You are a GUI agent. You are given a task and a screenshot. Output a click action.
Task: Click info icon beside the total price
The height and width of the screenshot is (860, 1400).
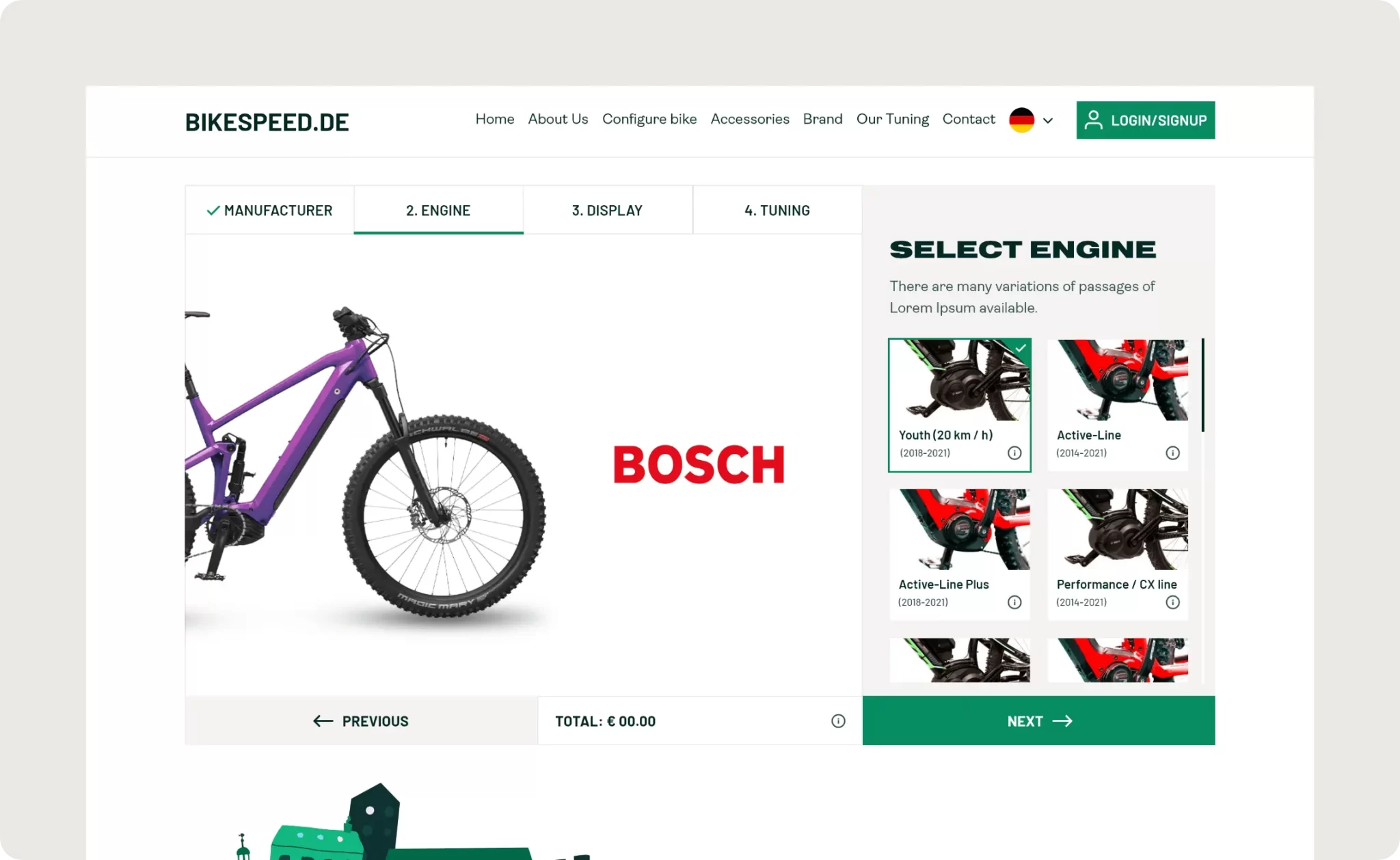[x=838, y=721]
